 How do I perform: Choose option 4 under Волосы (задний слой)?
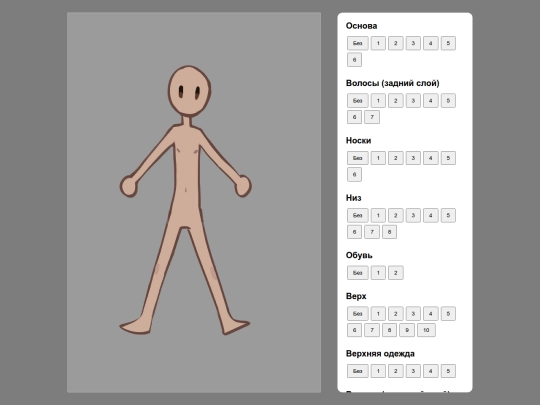coord(431,101)
